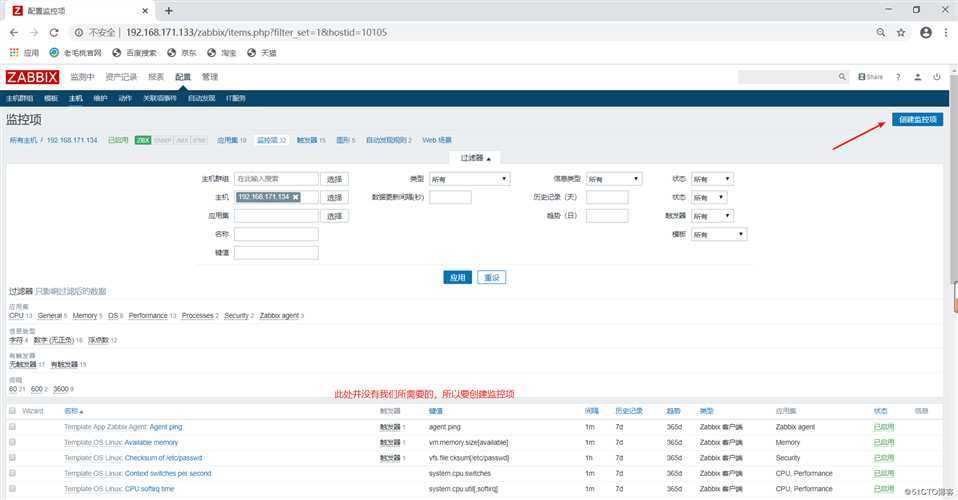Click the search magnifier in Zabbix header

pyautogui.click(x=842, y=77)
